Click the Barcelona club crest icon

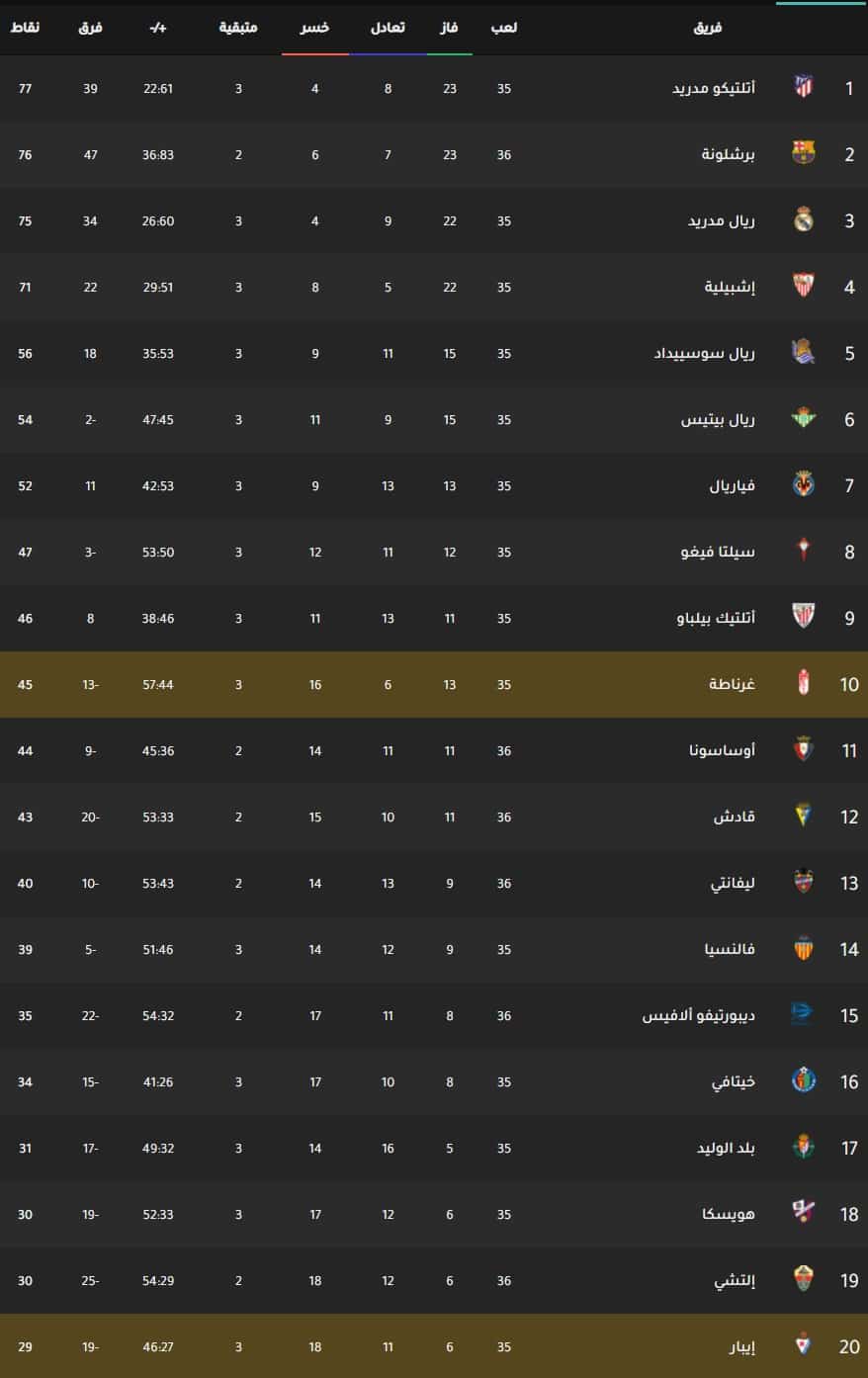coord(804,153)
